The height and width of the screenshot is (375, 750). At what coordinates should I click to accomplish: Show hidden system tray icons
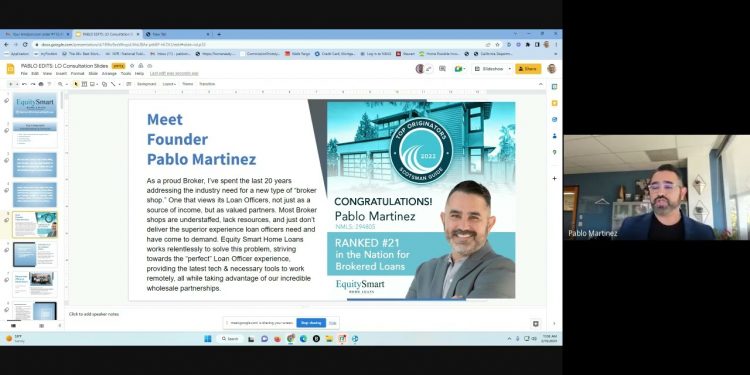tap(509, 339)
